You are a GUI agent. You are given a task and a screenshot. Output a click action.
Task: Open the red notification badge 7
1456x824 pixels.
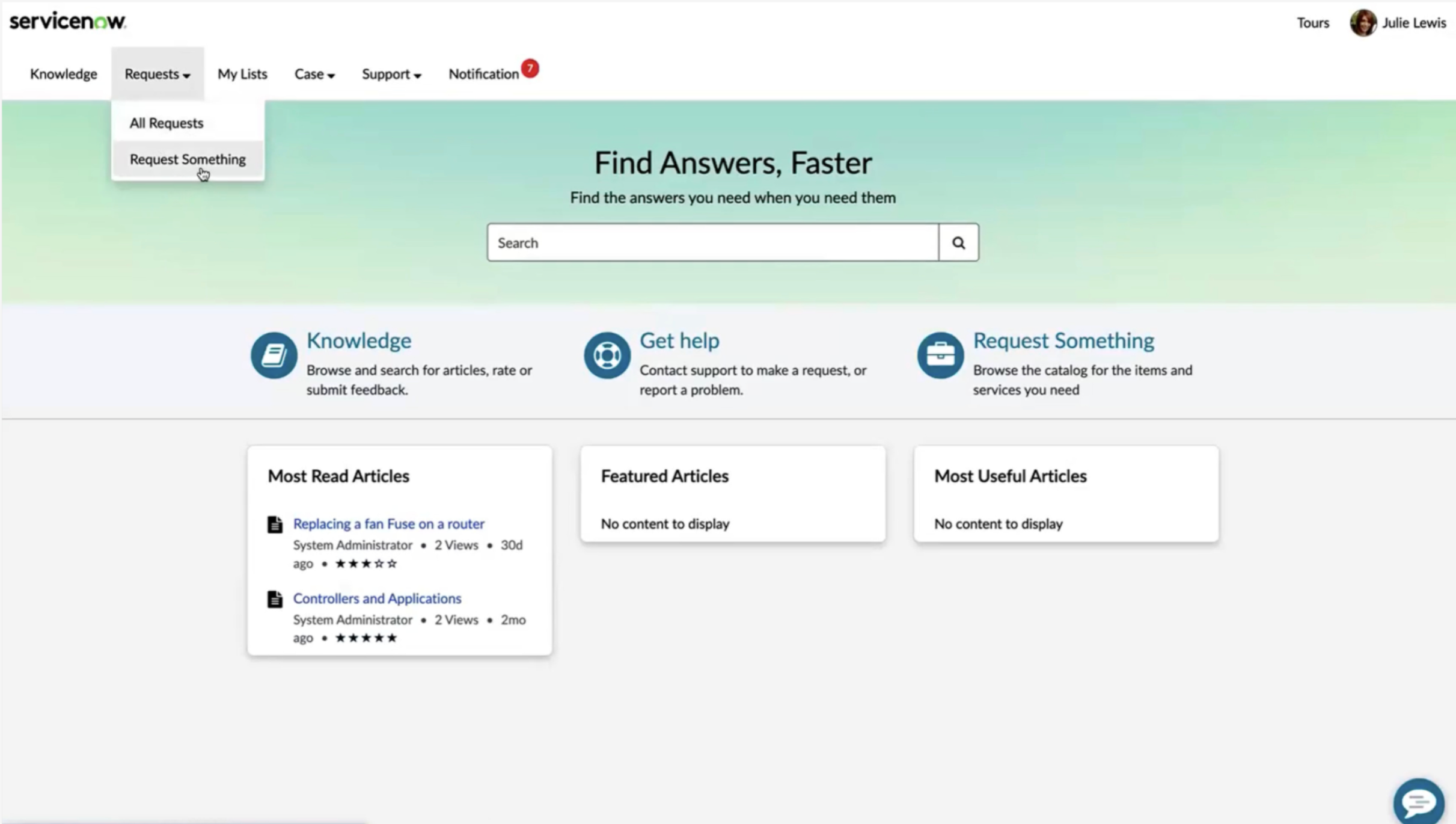click(530, 68)
